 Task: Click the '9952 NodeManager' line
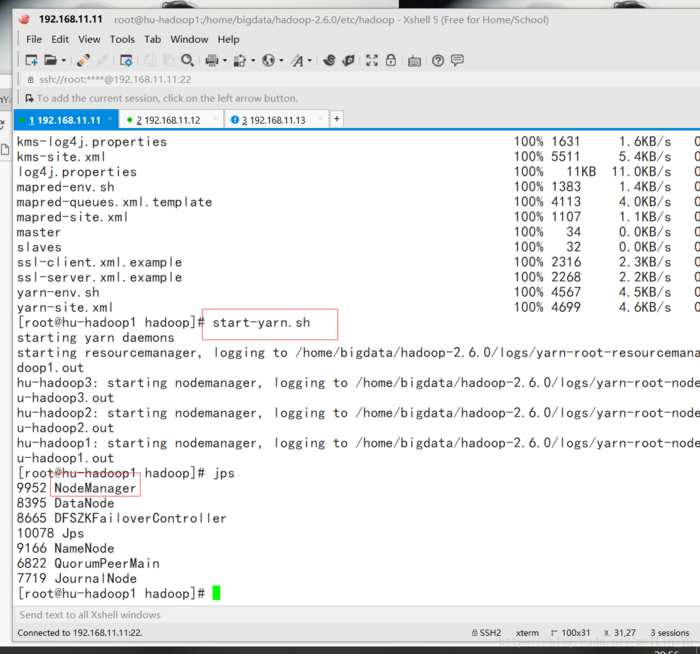click(76, 488)
